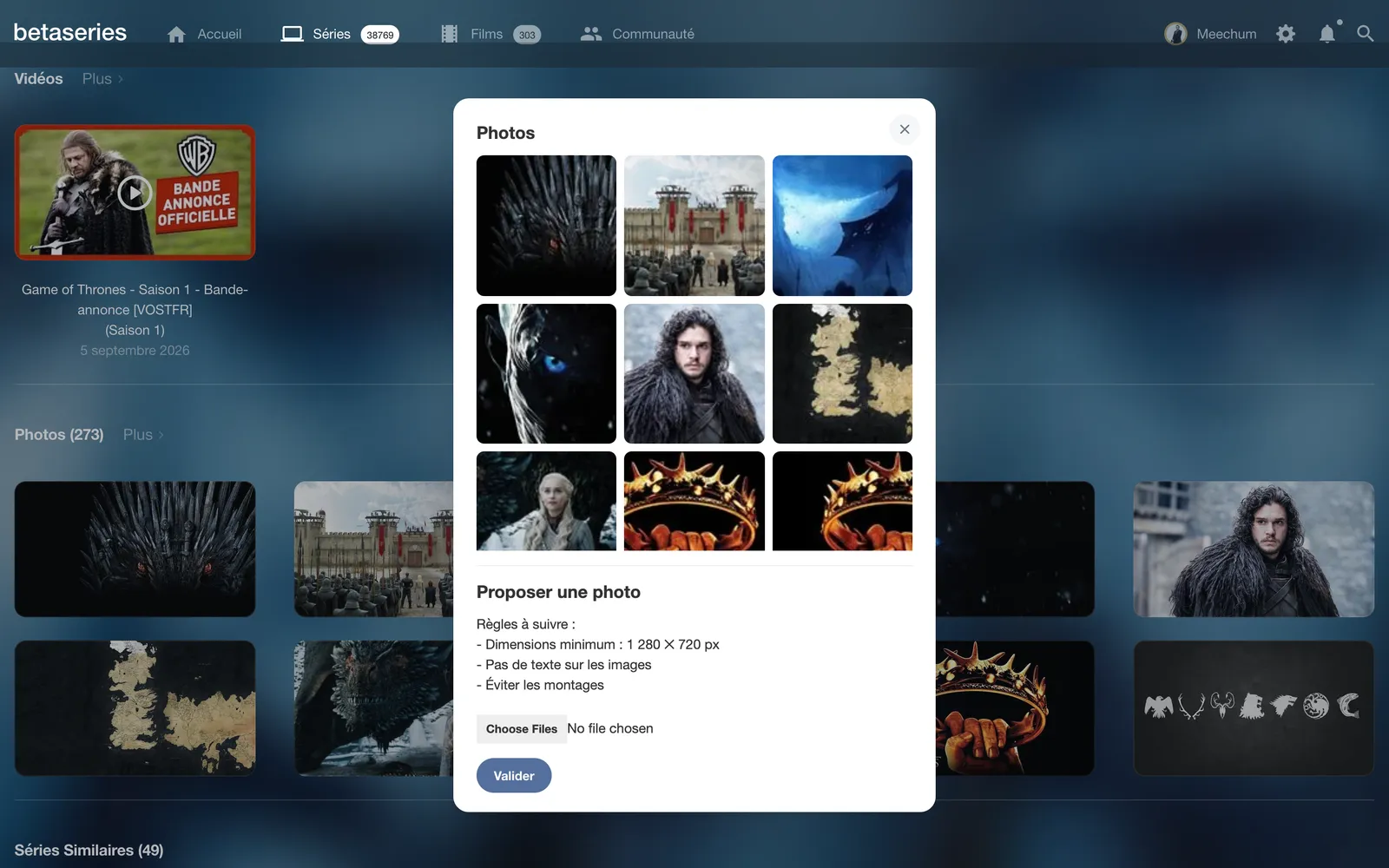
Task: Open Films menu item
Action: [x=486, y=34]
